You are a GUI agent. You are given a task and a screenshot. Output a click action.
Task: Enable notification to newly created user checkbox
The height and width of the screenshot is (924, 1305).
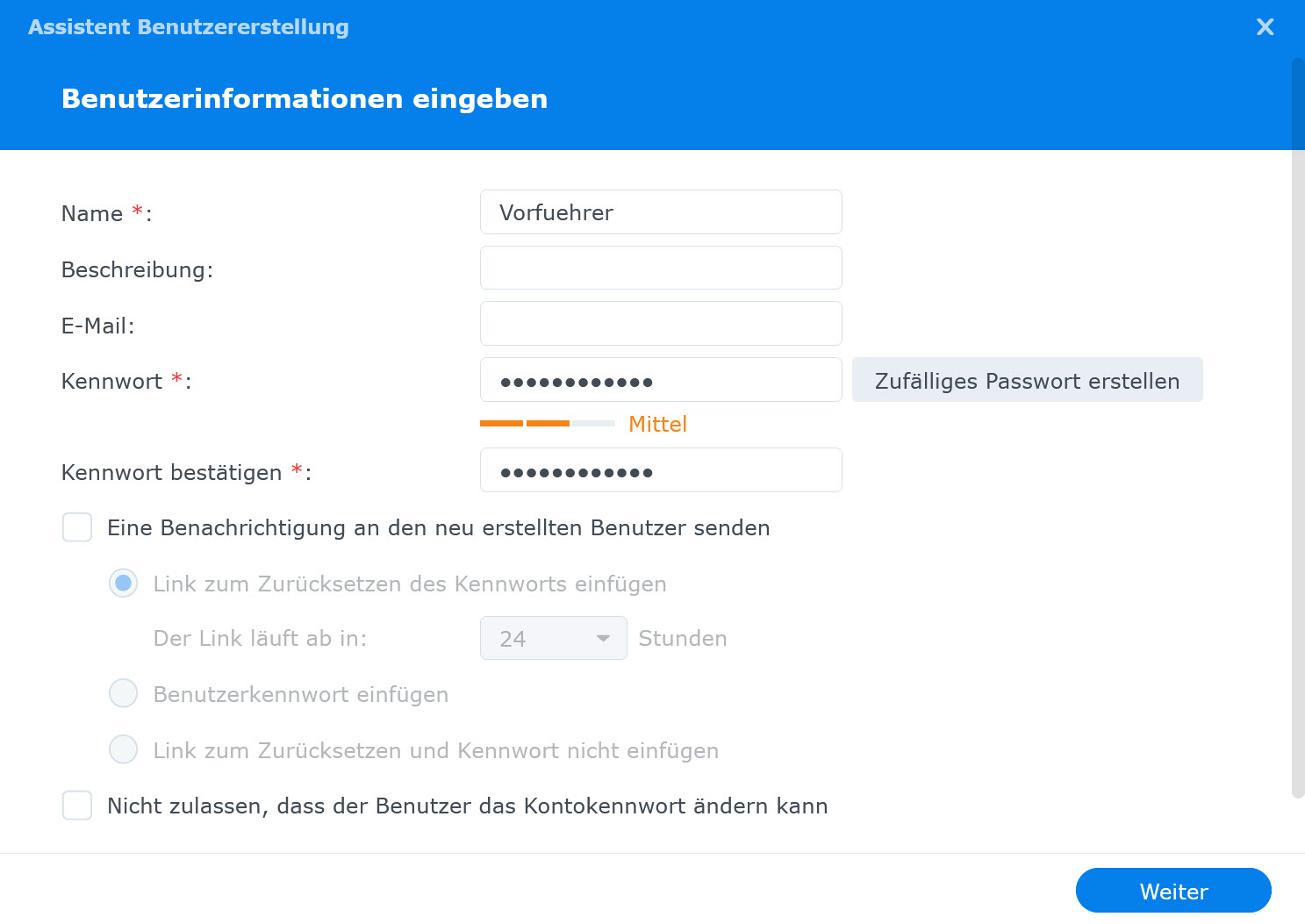click(x=77, y=527)
